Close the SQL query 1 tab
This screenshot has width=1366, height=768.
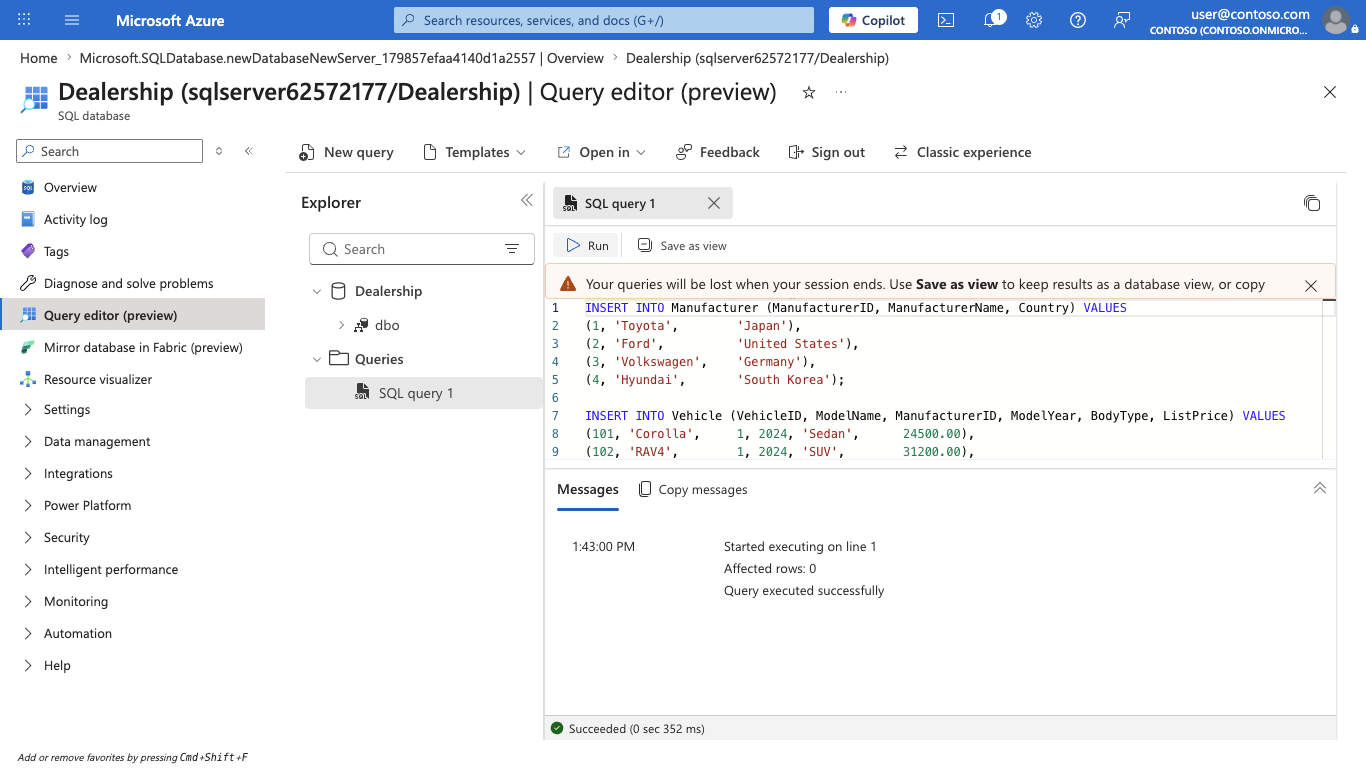coord(714,203)
